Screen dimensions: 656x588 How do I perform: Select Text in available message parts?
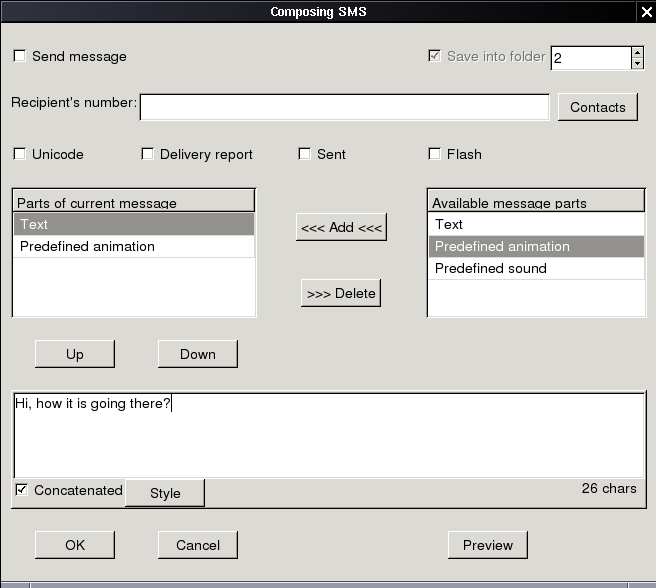pyautogui.click(x=536, y=224)
